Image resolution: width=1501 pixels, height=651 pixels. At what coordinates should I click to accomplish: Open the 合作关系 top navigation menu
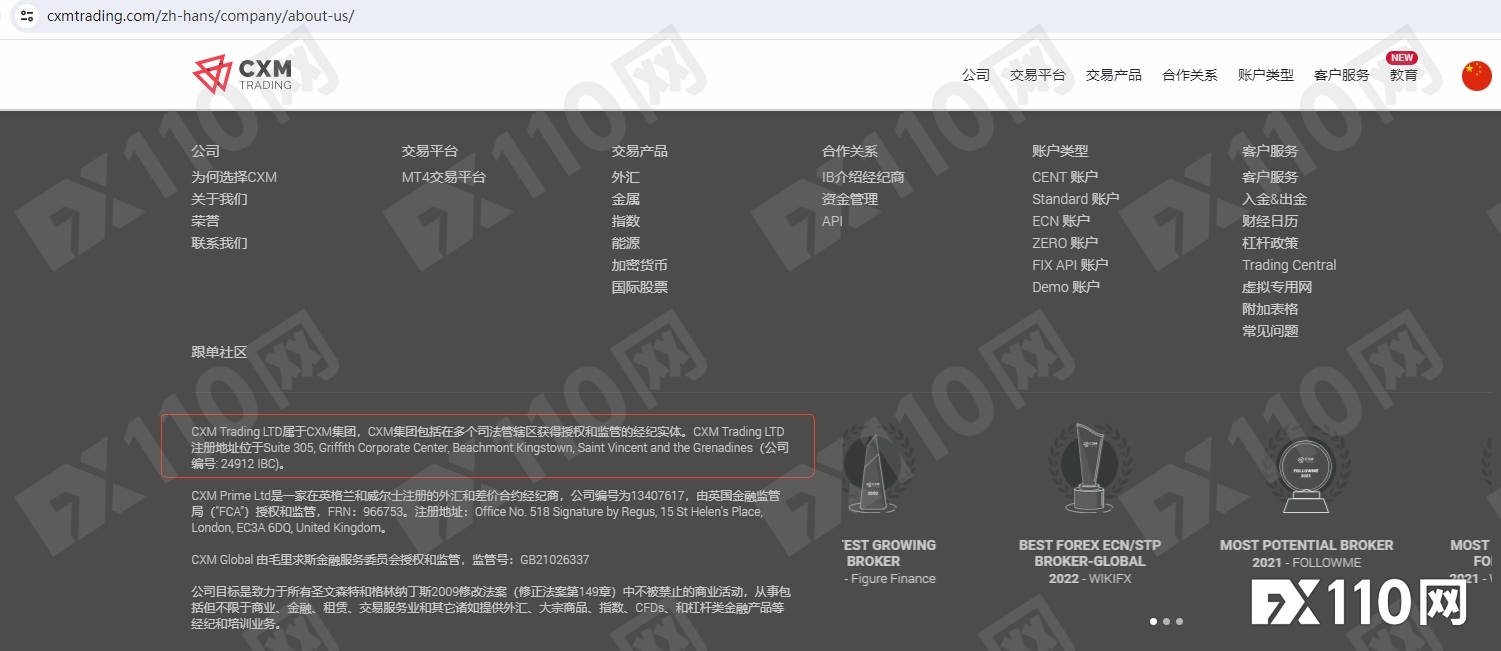coord(1190,75)
